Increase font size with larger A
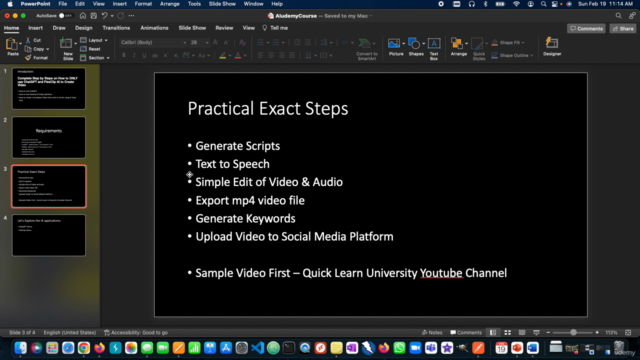 pos(216,42)
